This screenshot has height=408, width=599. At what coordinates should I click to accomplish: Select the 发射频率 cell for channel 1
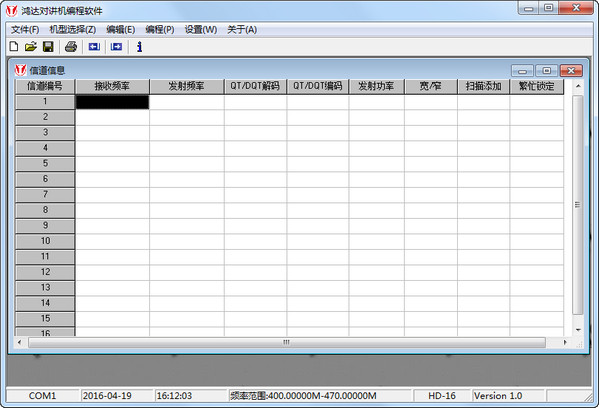click(x=187, y=102)
